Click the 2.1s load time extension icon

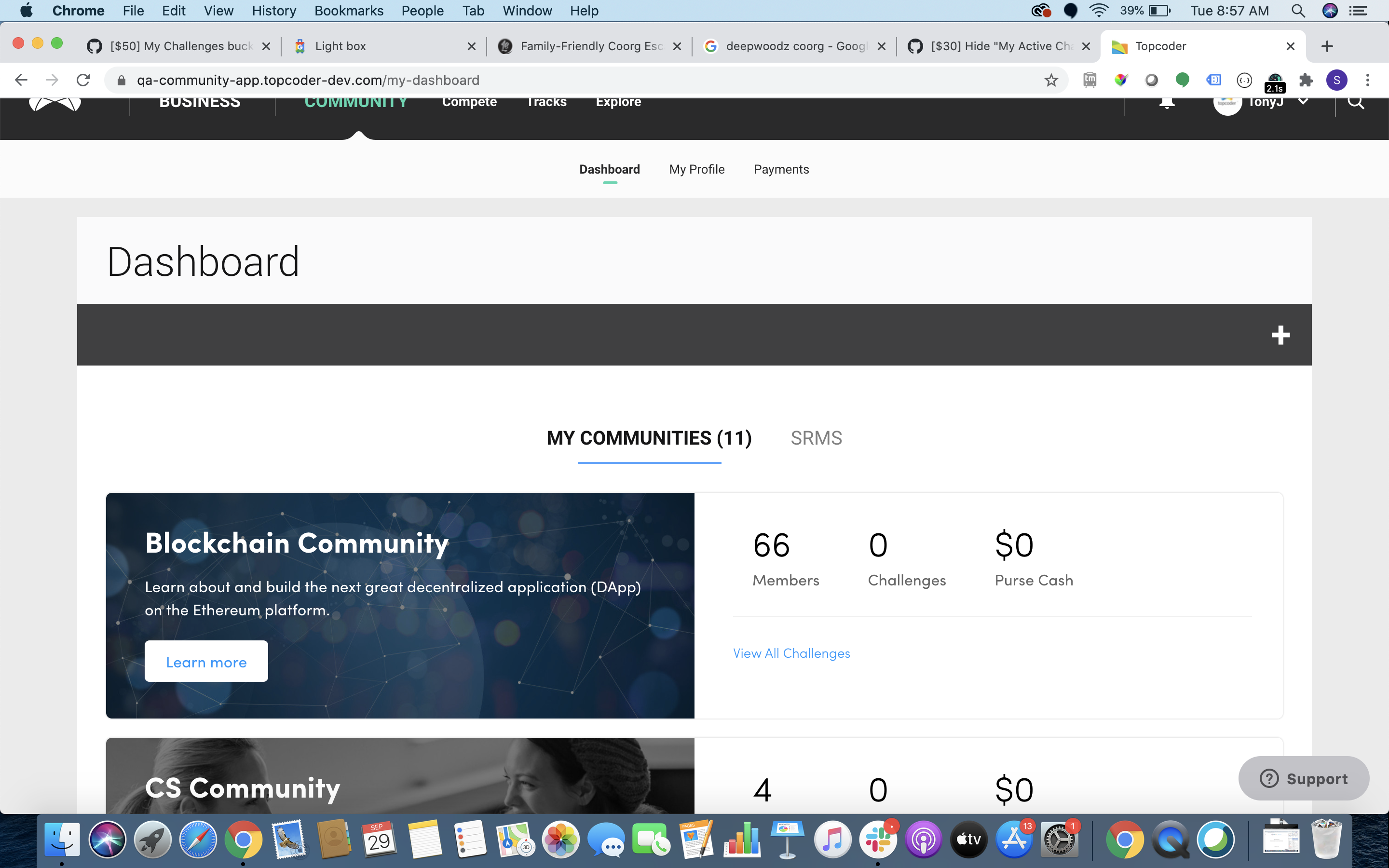tap(1275, 82)
